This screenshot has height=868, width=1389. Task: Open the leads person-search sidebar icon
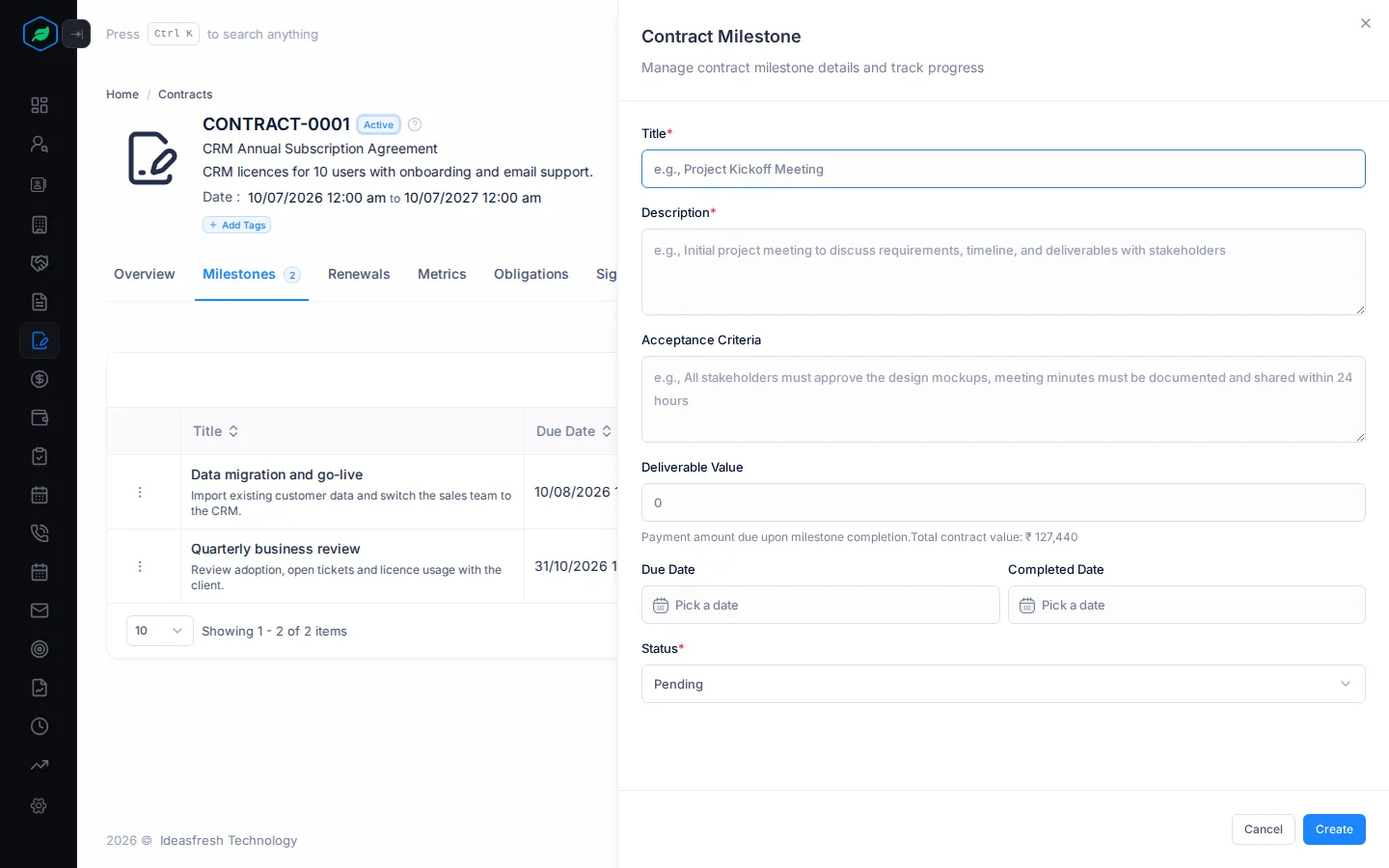click(40, 144)
